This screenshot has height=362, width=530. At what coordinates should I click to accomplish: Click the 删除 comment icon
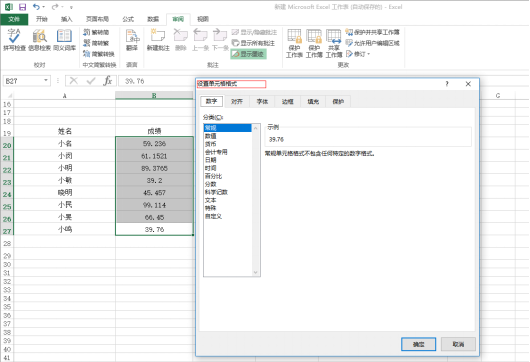pos(181,40)
